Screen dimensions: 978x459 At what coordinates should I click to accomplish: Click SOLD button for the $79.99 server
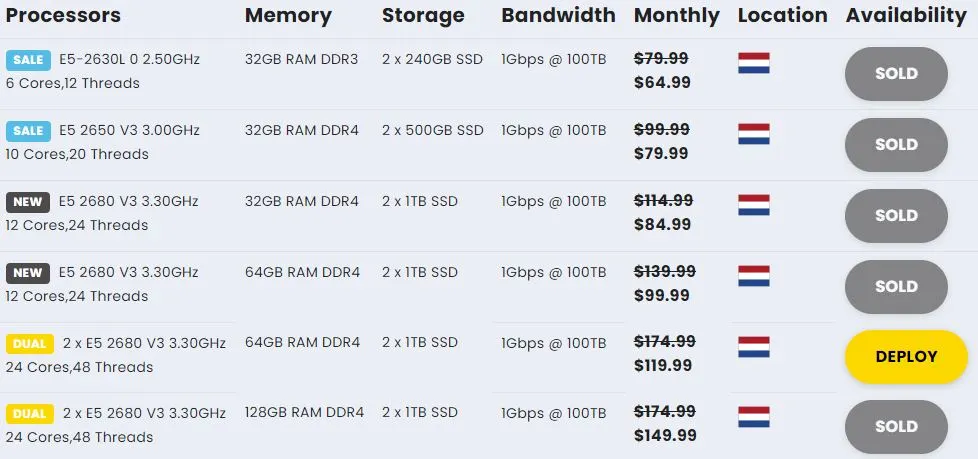(896, 145)
